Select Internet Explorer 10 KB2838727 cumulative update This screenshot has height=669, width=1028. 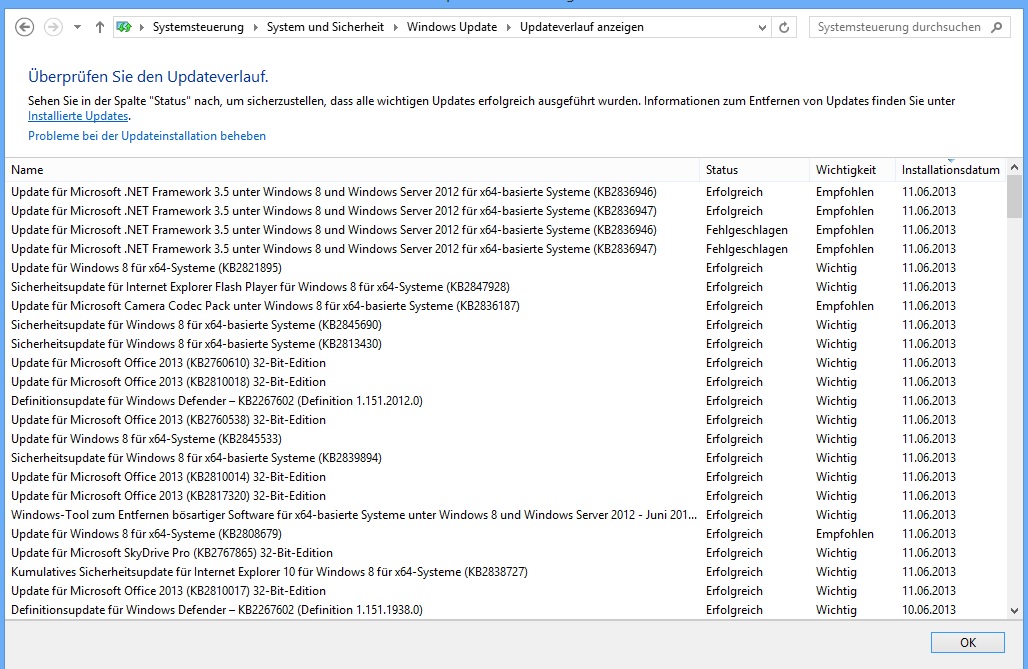coord(505,573)
